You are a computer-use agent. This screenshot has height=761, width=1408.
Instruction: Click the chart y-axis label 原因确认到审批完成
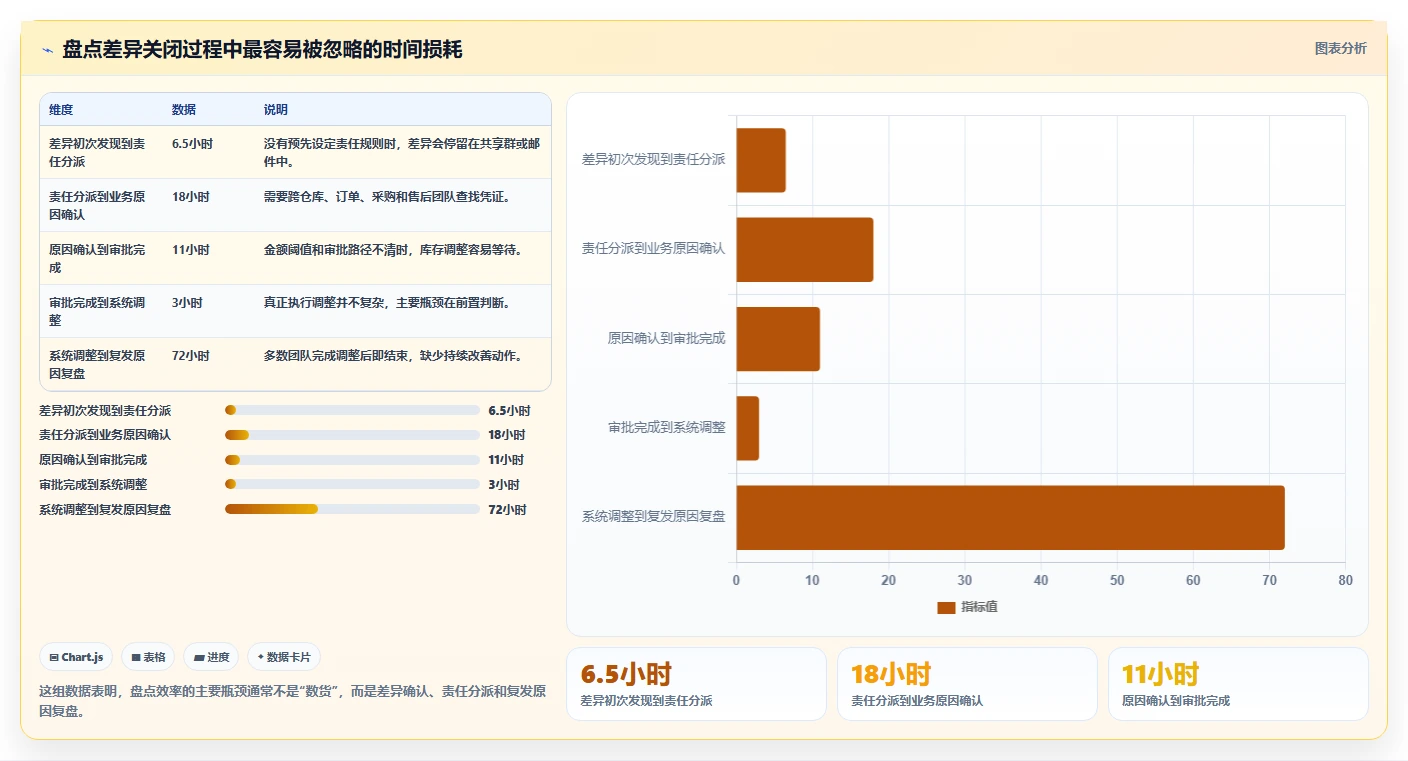click(667, 339)
